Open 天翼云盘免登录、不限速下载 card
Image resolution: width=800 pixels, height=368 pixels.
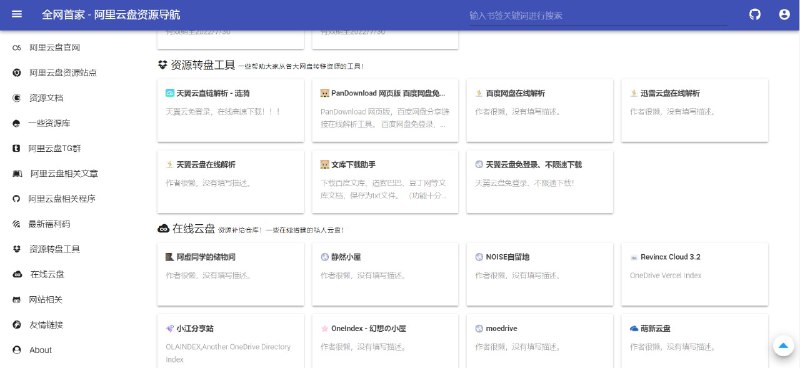[534, 165]
